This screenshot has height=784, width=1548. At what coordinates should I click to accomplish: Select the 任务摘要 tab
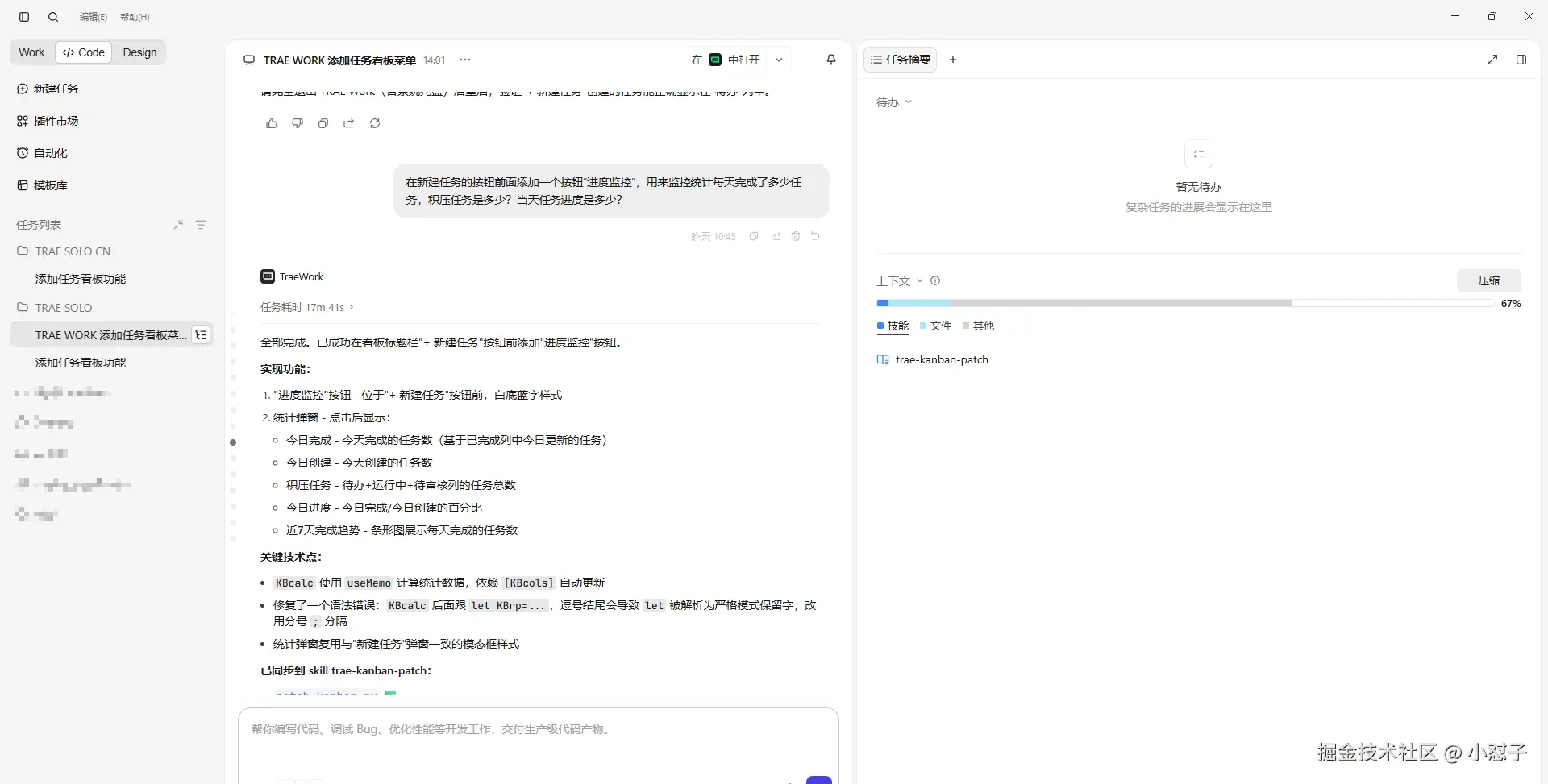click(x=901, y=60)
